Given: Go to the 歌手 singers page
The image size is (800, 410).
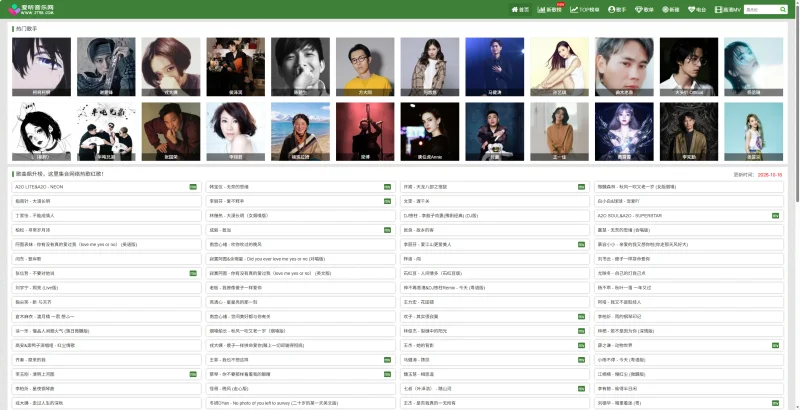Looking at the screenshot, I should pos(617,10).
